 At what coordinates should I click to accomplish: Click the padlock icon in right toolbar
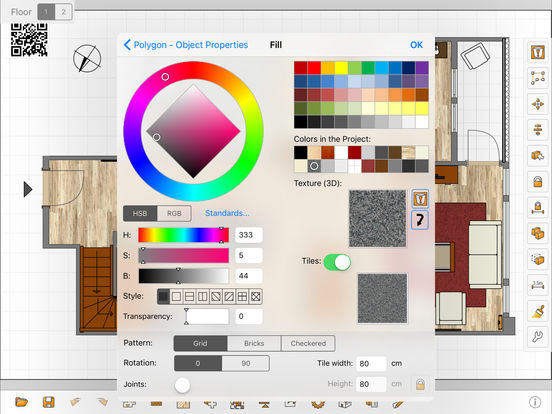(538, 182)
